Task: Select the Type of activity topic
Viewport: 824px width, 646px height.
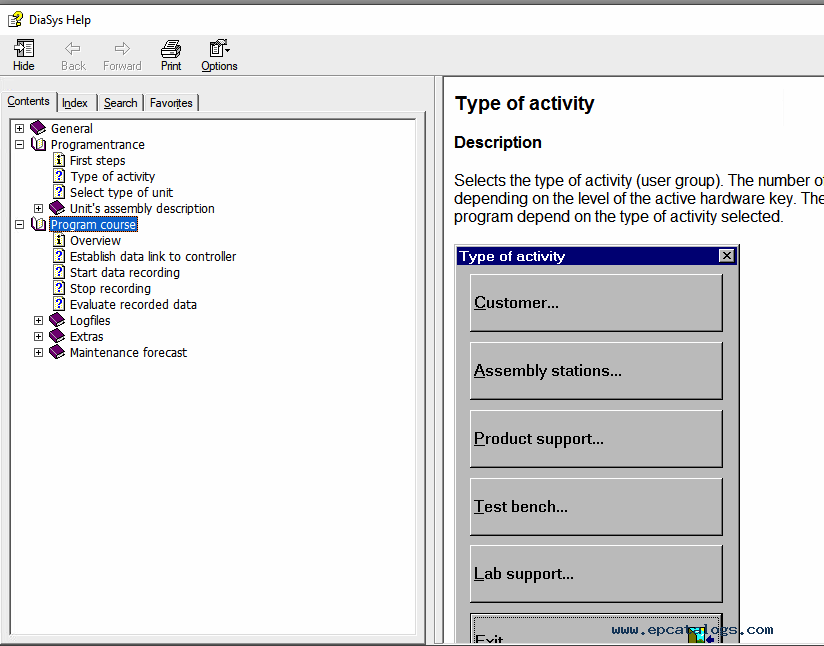Action: (x=112, y=176)
